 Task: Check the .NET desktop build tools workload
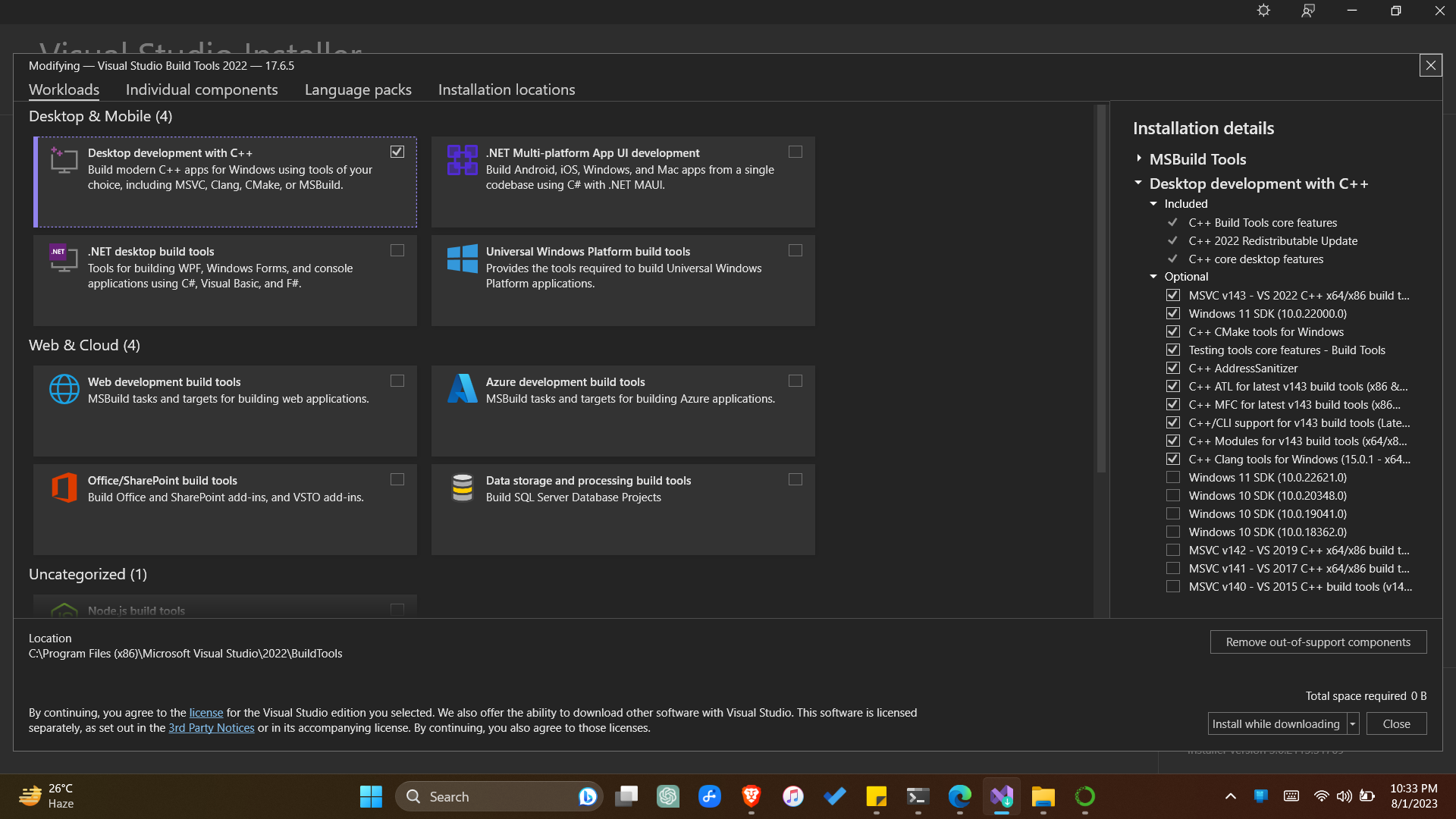[397, 250]
